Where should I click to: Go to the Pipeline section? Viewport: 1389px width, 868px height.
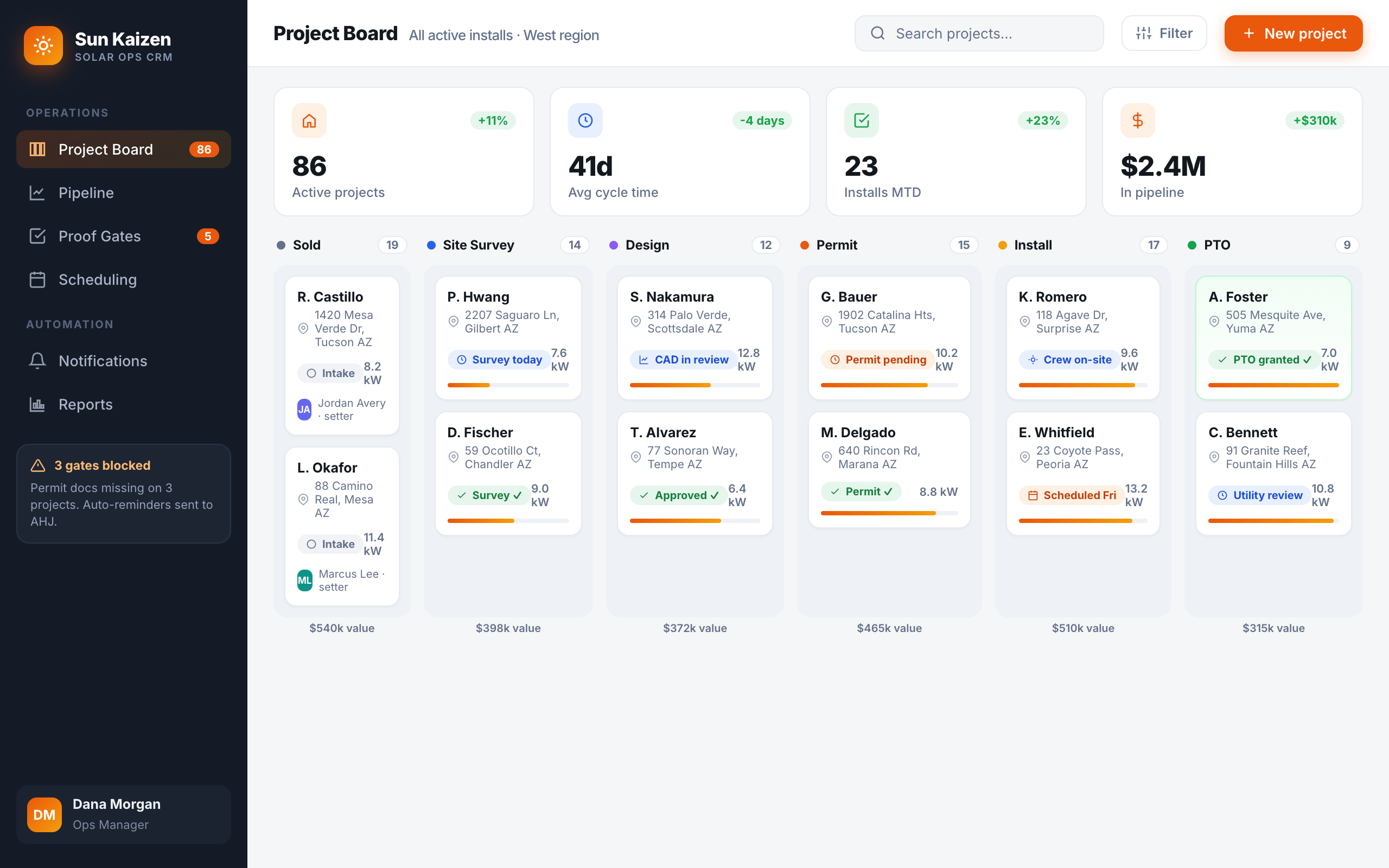tap(123, 193)
